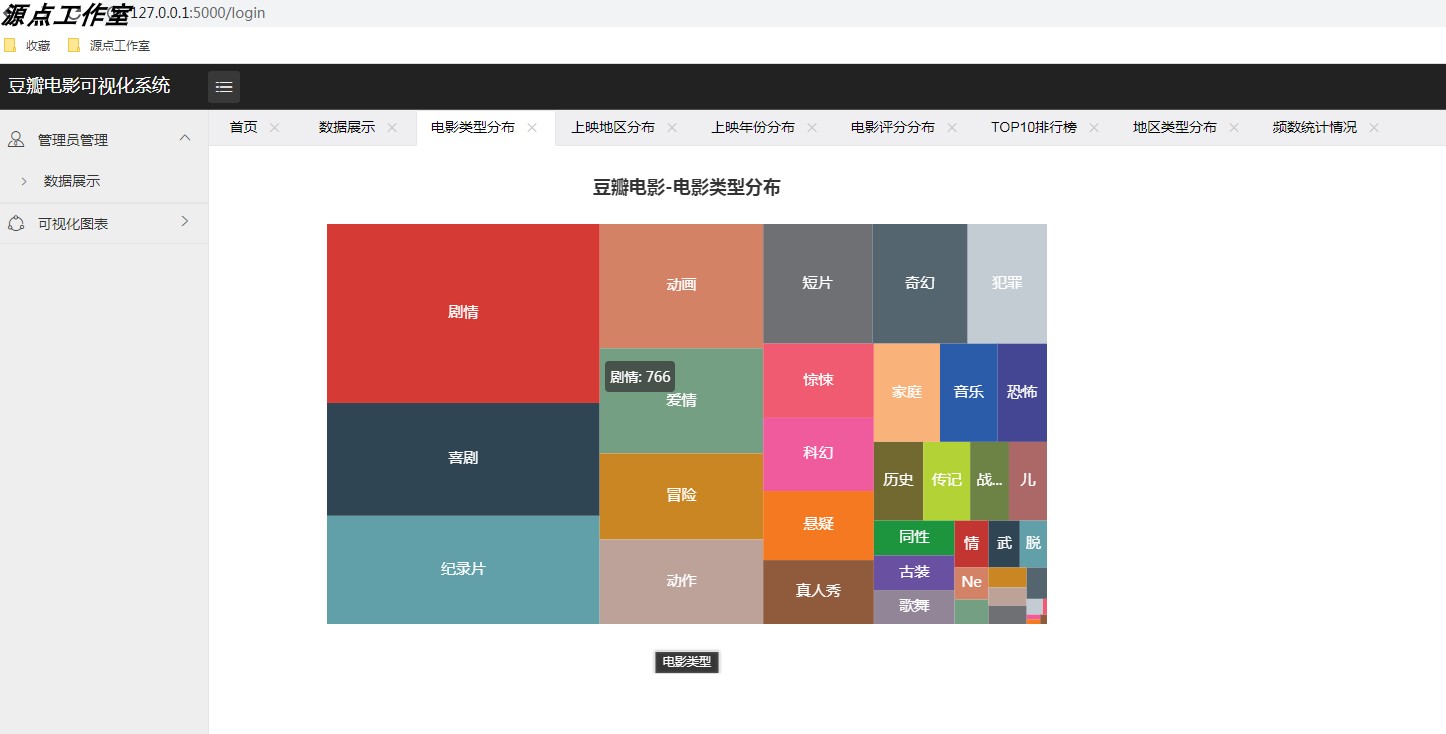Click the admin user icon in sidebar

pyautogui.click(x=16, y=140)
